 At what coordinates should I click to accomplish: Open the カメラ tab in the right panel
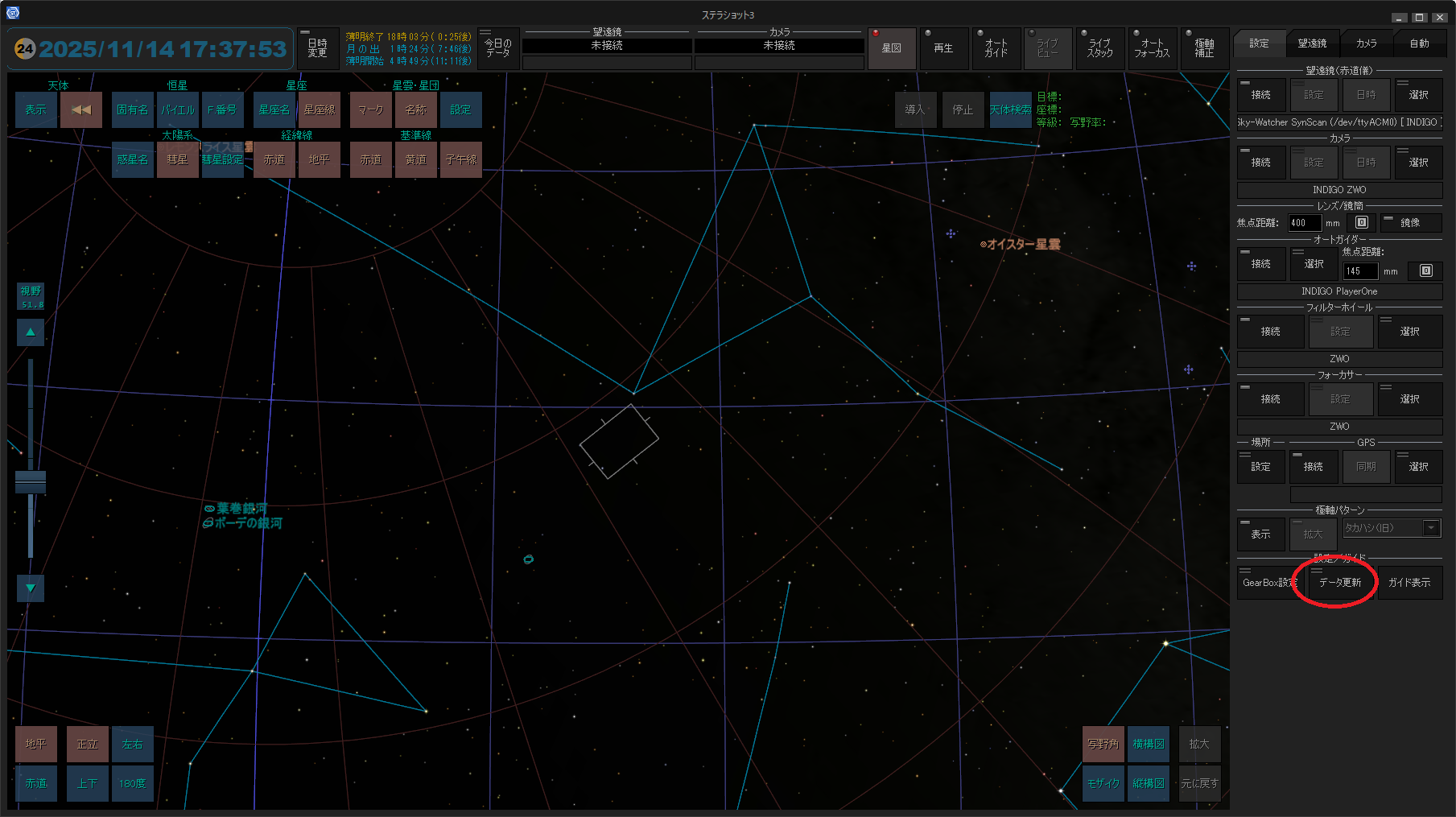point(1366,43)
